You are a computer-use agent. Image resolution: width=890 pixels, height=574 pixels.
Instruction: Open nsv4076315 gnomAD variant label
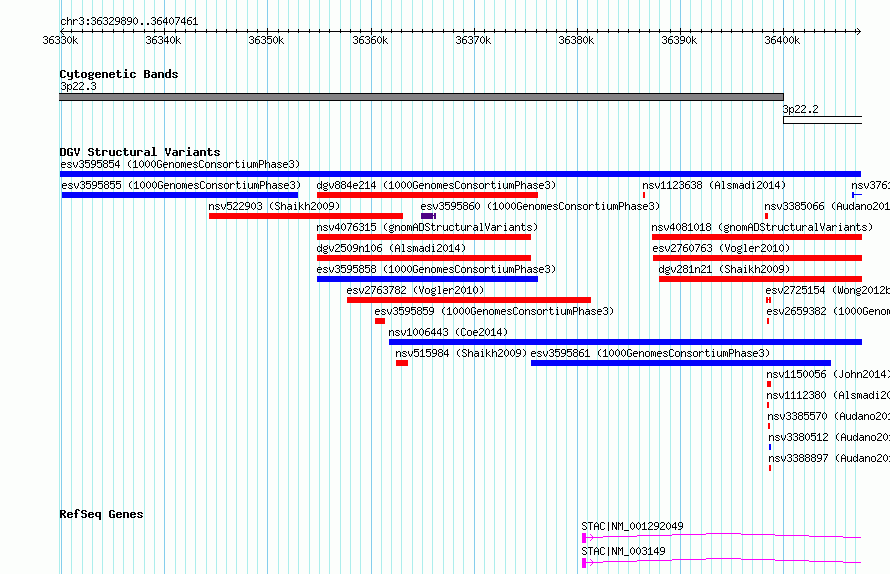(x=427, y=228)
